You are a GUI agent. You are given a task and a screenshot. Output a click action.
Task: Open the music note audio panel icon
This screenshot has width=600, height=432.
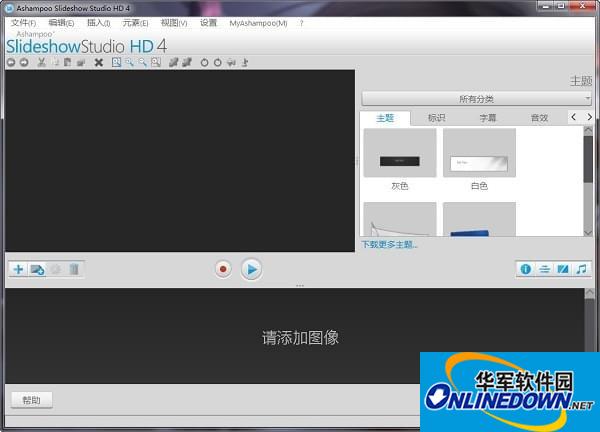click(x=581, y=269)
